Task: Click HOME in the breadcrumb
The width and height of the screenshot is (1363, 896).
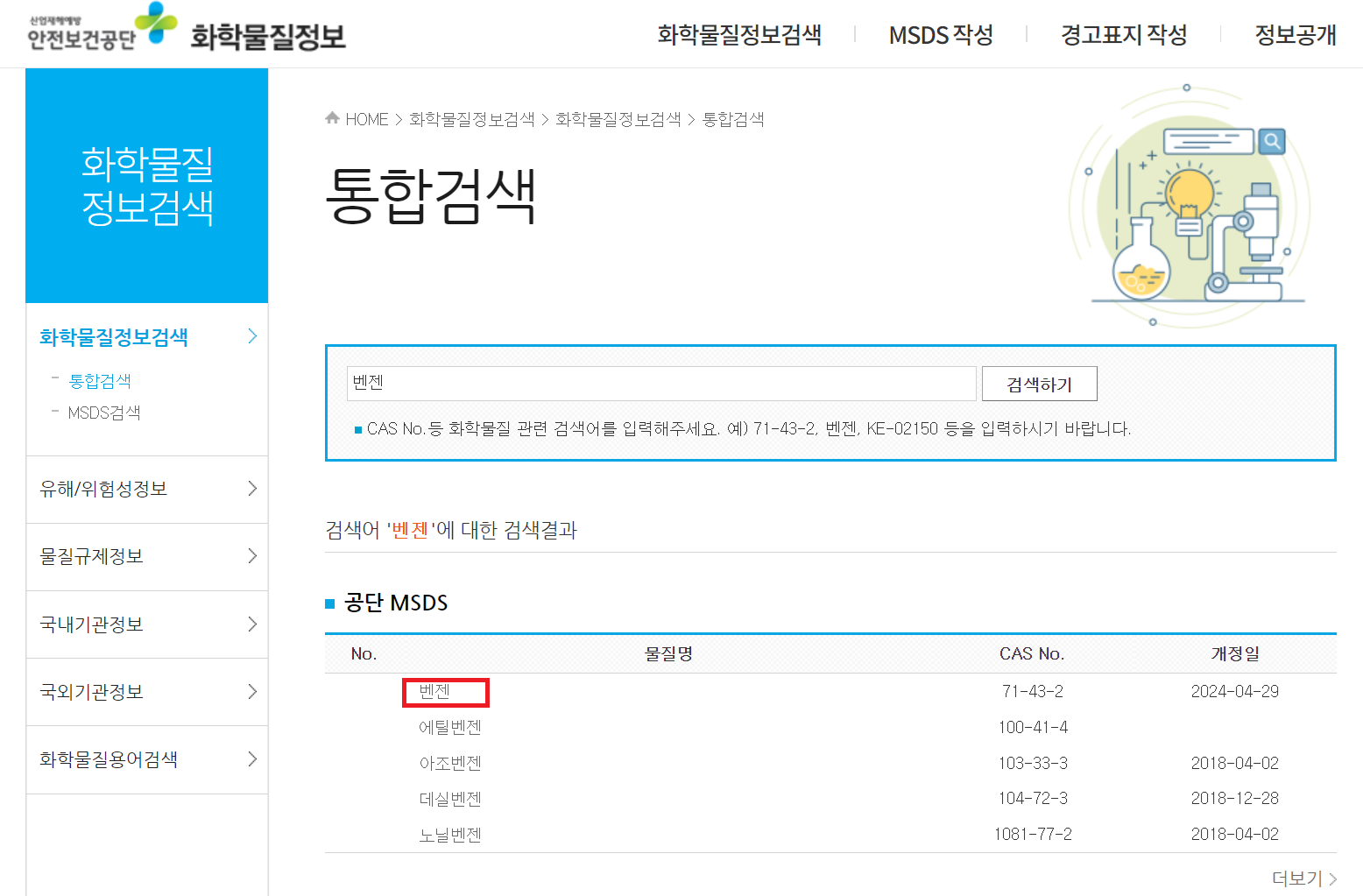Action: (x=367, y=119)
